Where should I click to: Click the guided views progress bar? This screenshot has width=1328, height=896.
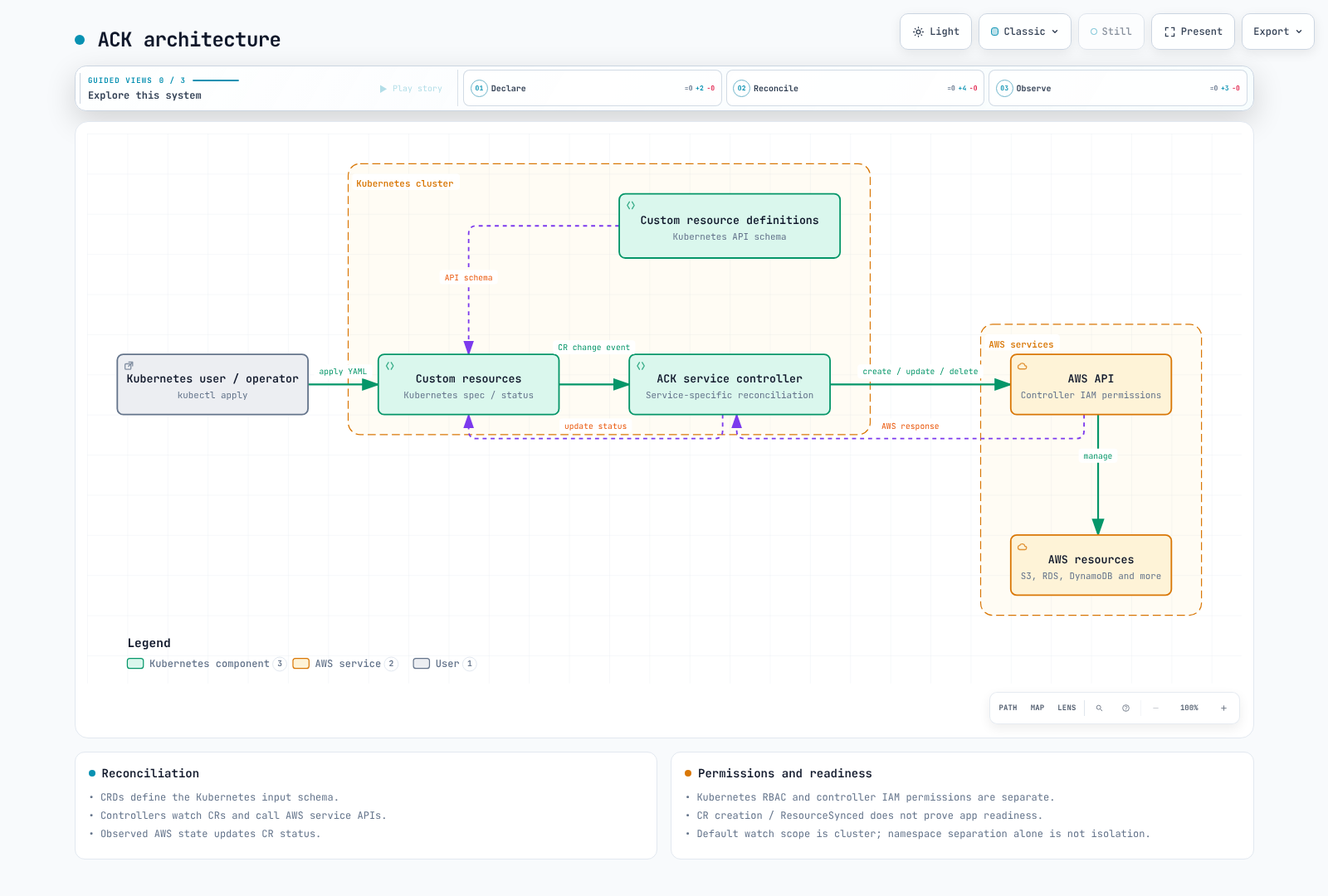tap(216, 80)
